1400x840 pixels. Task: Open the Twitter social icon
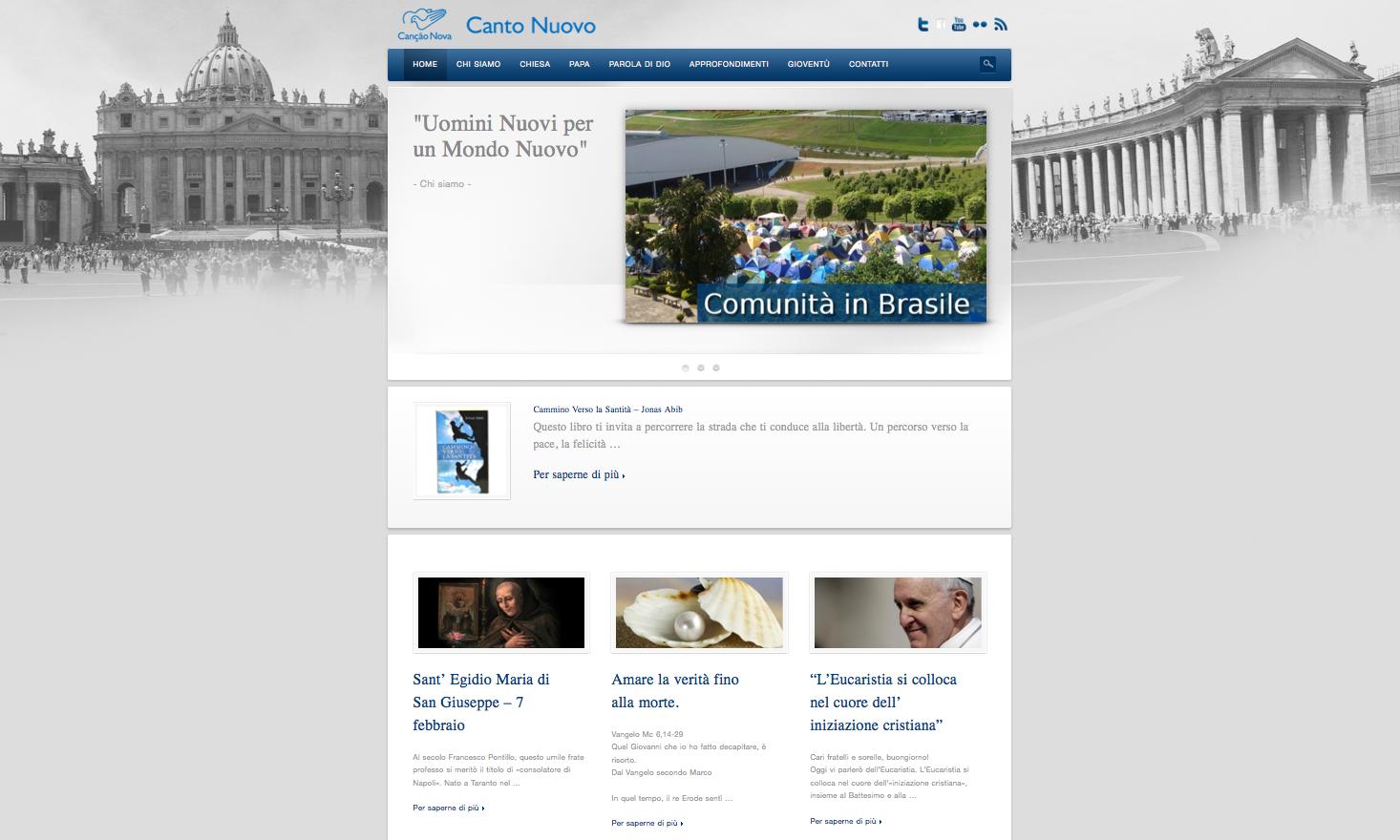(923, 25)
